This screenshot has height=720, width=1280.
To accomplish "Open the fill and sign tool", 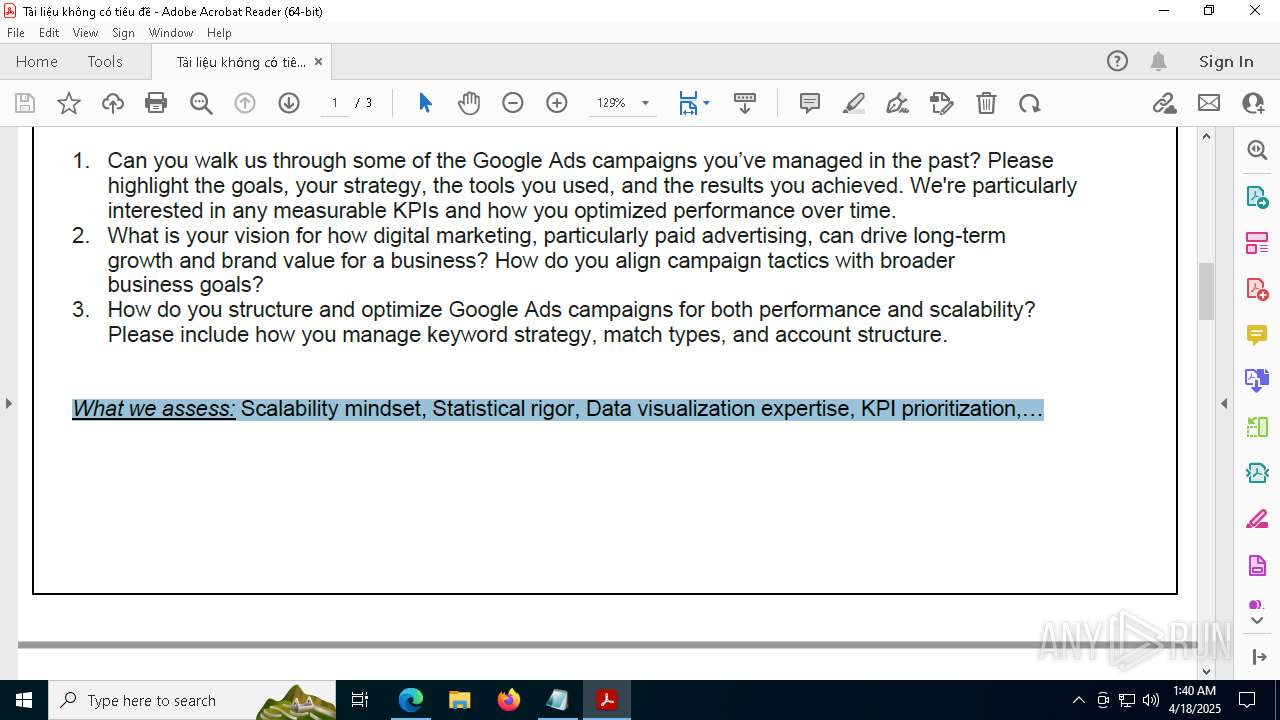I will [942, 103].
